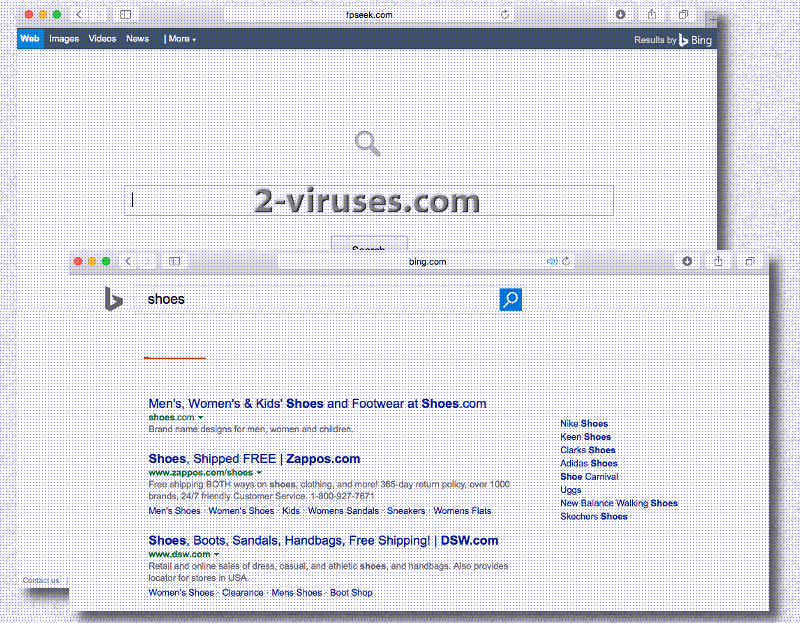This screenshot has height=623, width=800.
Task: Click related search 'Nike Shoes'
Action: (x=584, y=423)
